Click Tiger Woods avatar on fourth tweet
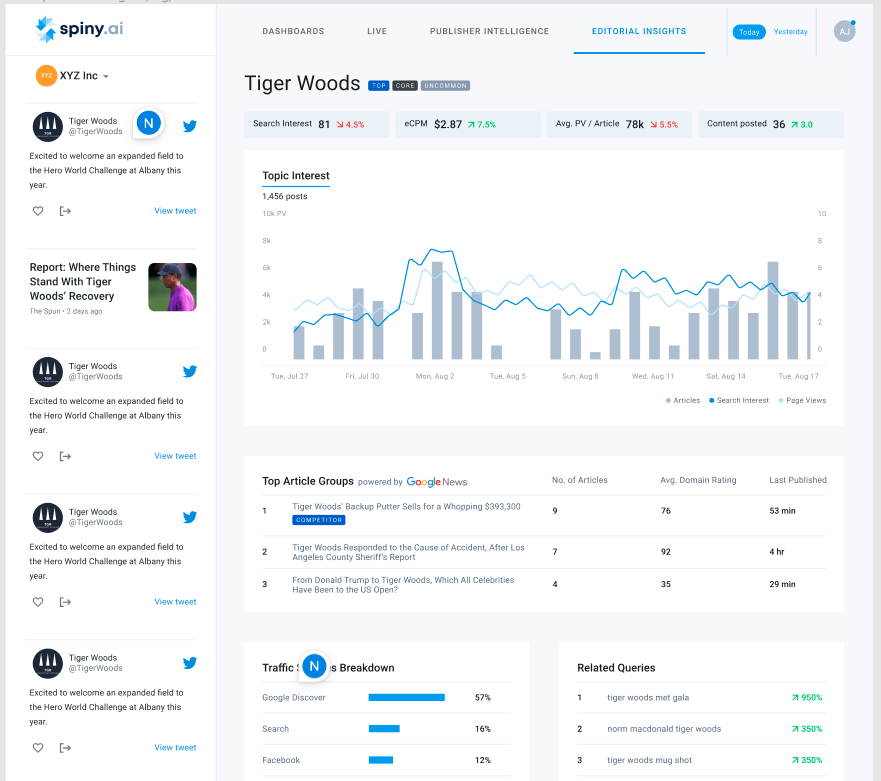This screenshot has height=781, width=881. point(48,663)
